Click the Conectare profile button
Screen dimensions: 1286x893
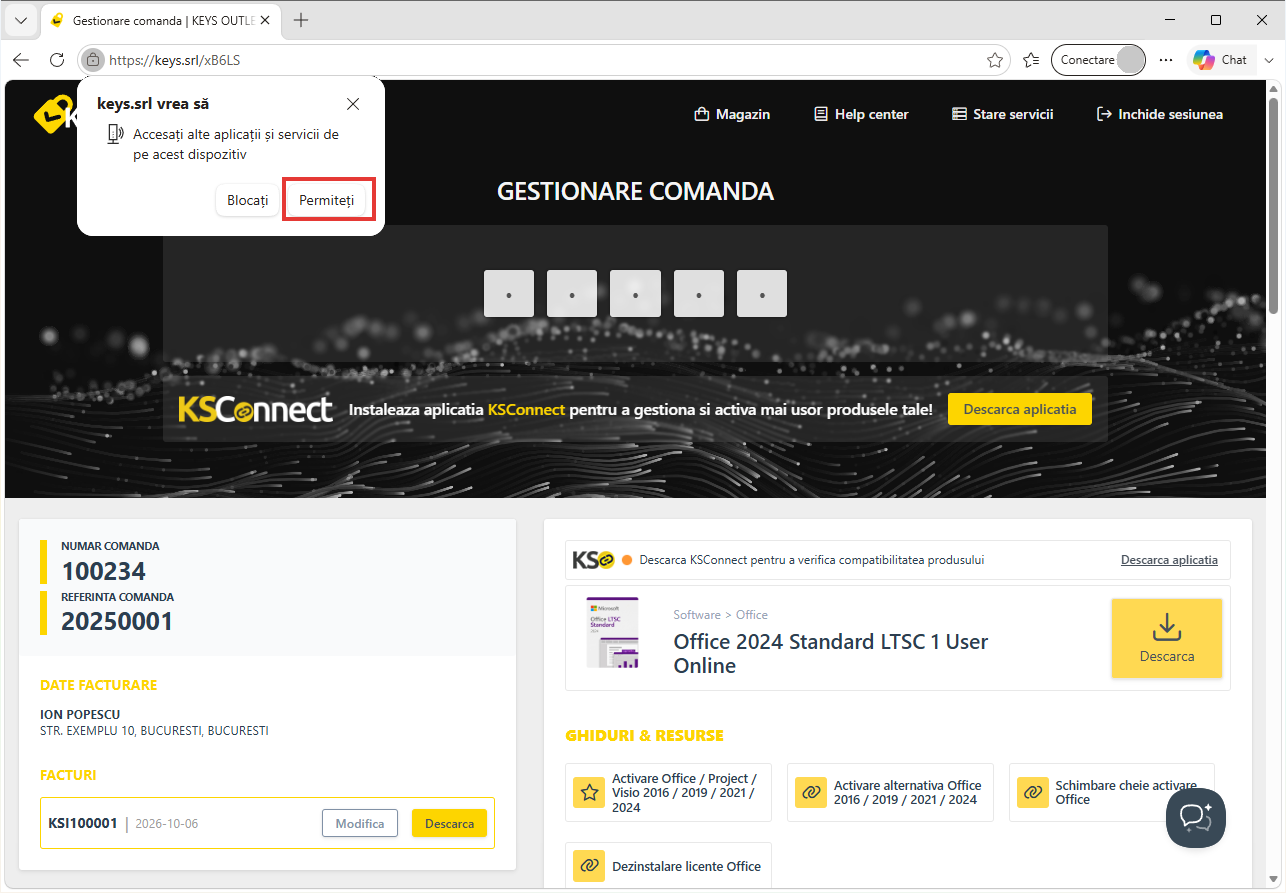[x=1098, y=60]
